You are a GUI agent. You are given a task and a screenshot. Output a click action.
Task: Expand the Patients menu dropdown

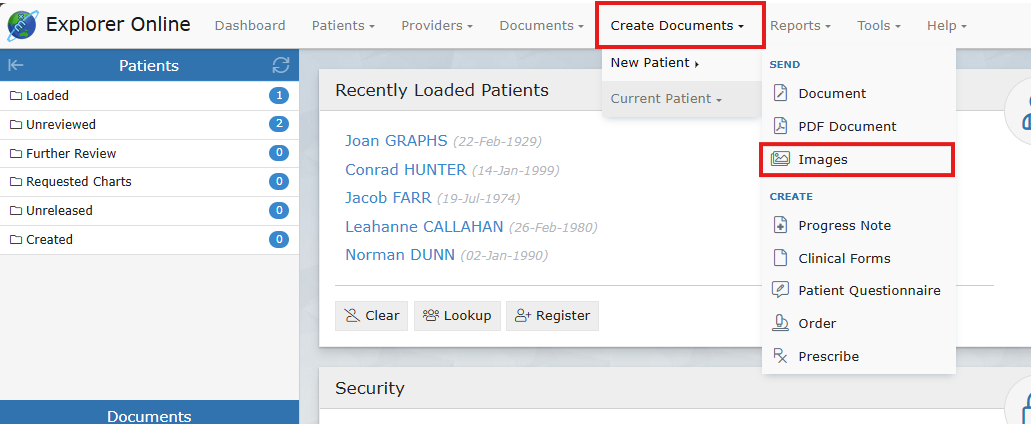pos(343,26)
